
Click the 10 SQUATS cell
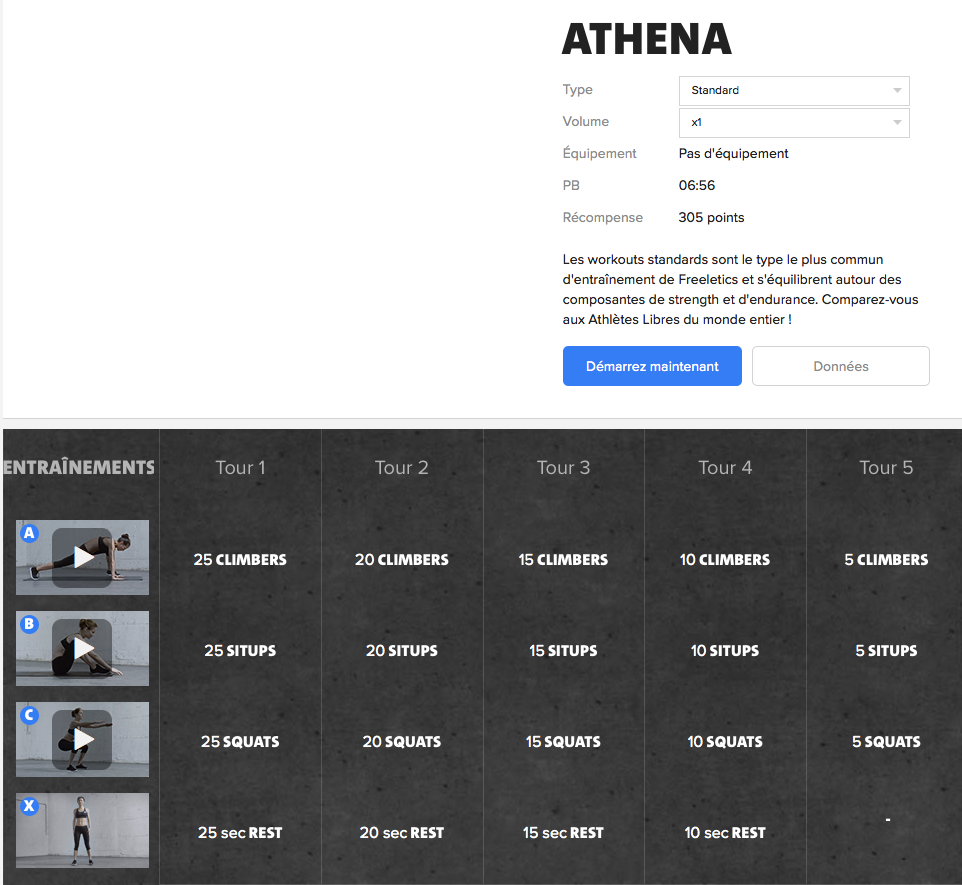[725, 741]
